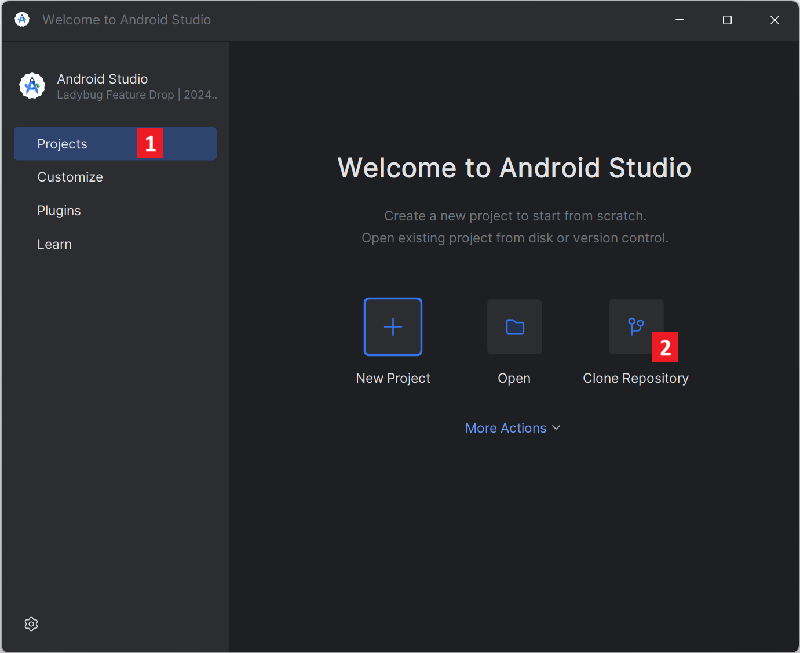Click the Open folder icon
Image resolution: width=800 pixels, height=653 pixels.
coord(514,326)
